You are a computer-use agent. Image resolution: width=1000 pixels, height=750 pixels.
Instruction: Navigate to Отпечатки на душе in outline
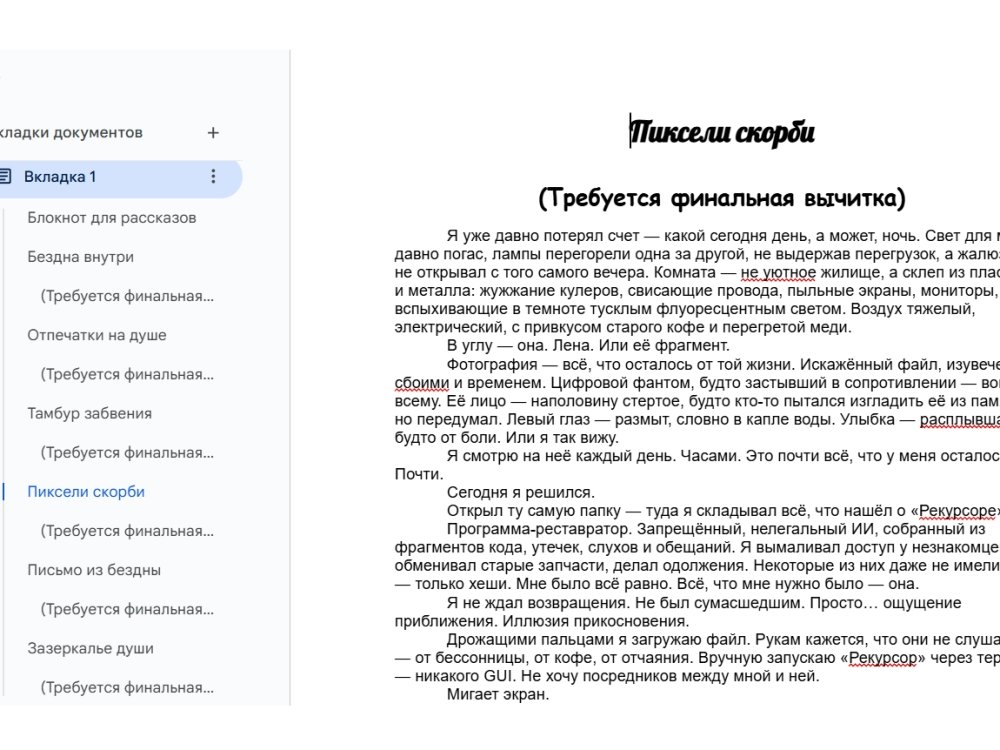point(96,335)
